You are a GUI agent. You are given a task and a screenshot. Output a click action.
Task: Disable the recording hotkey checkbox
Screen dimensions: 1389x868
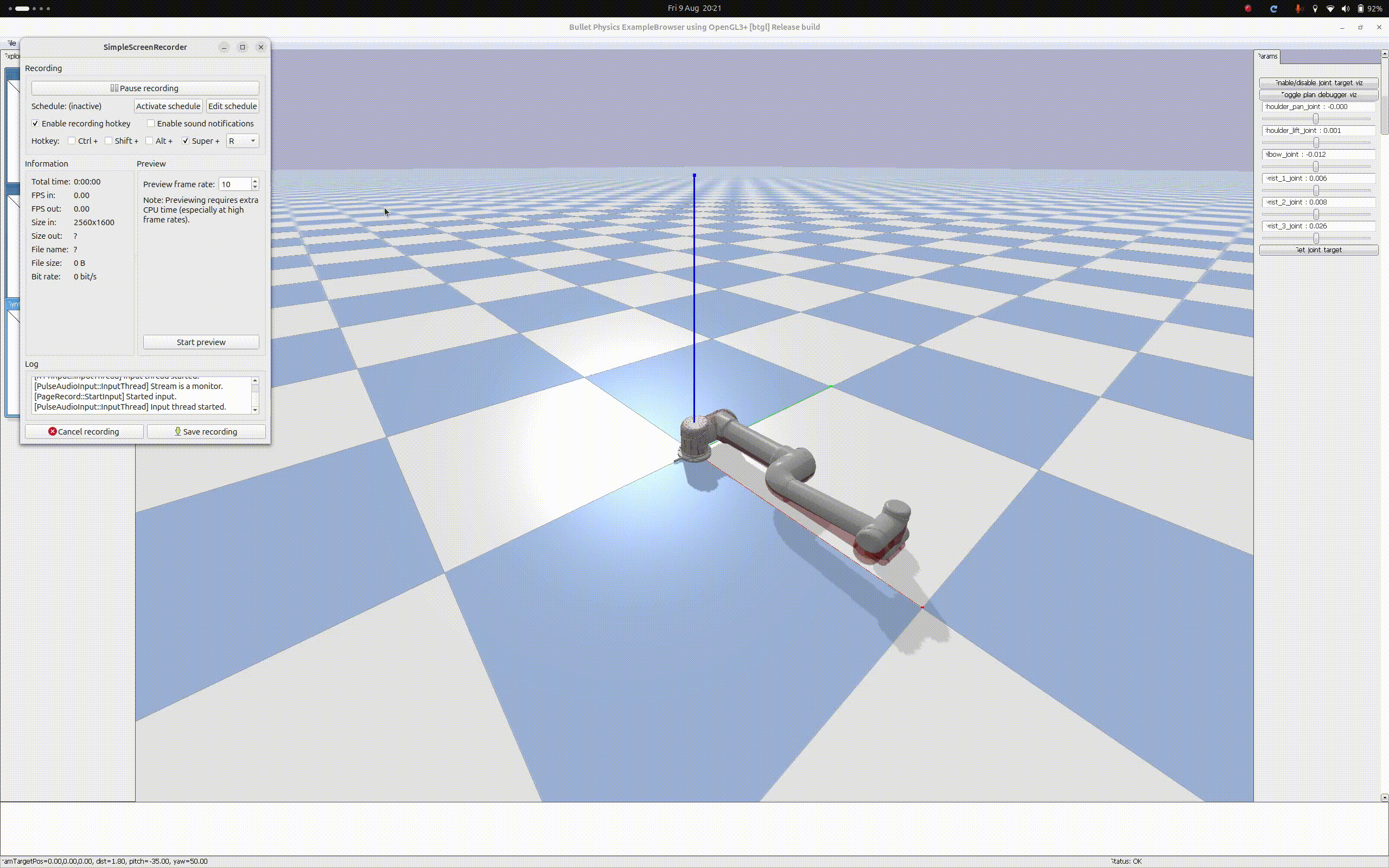[x=36, y=124]
